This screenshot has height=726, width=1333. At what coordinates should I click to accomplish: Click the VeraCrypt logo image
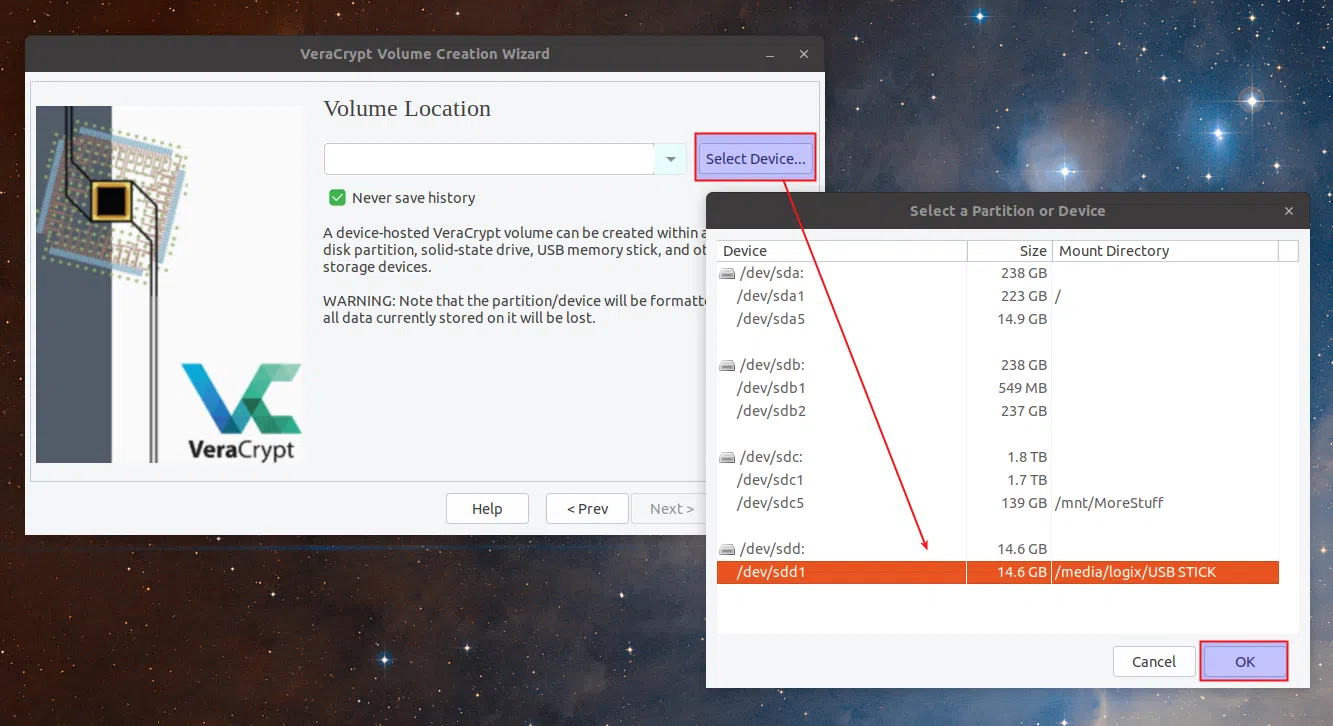(x=241, y=411)
